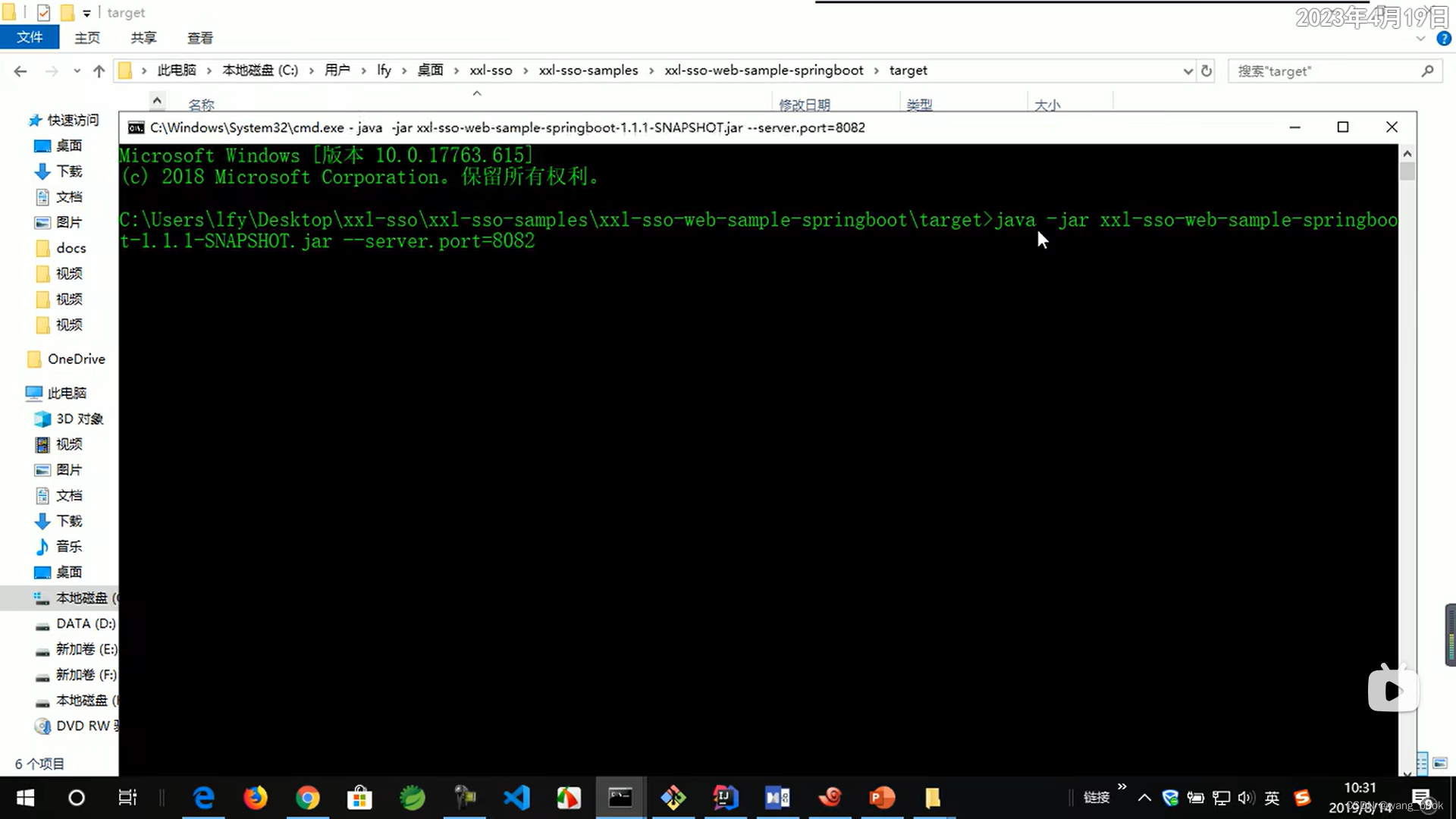
Task: Select DVD RW drive
Action: pos(76,726)
